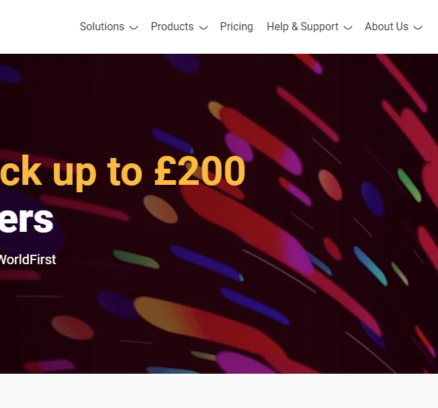Click the empty white header area left of Solutions
Screen dimensions: 438x408
pos(38,27)
